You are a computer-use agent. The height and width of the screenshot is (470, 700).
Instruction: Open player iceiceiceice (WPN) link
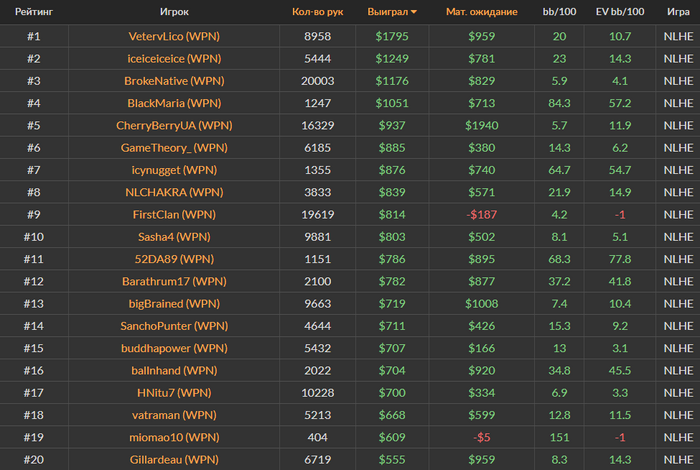(174, 58)
